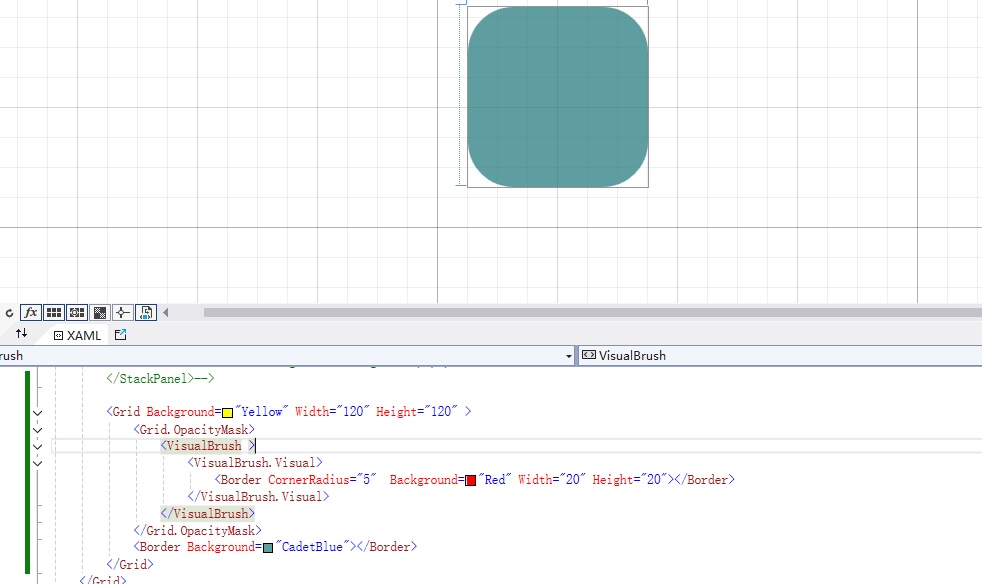
Task: Click the Border Width="20" attribute
Action: [552, 479]
